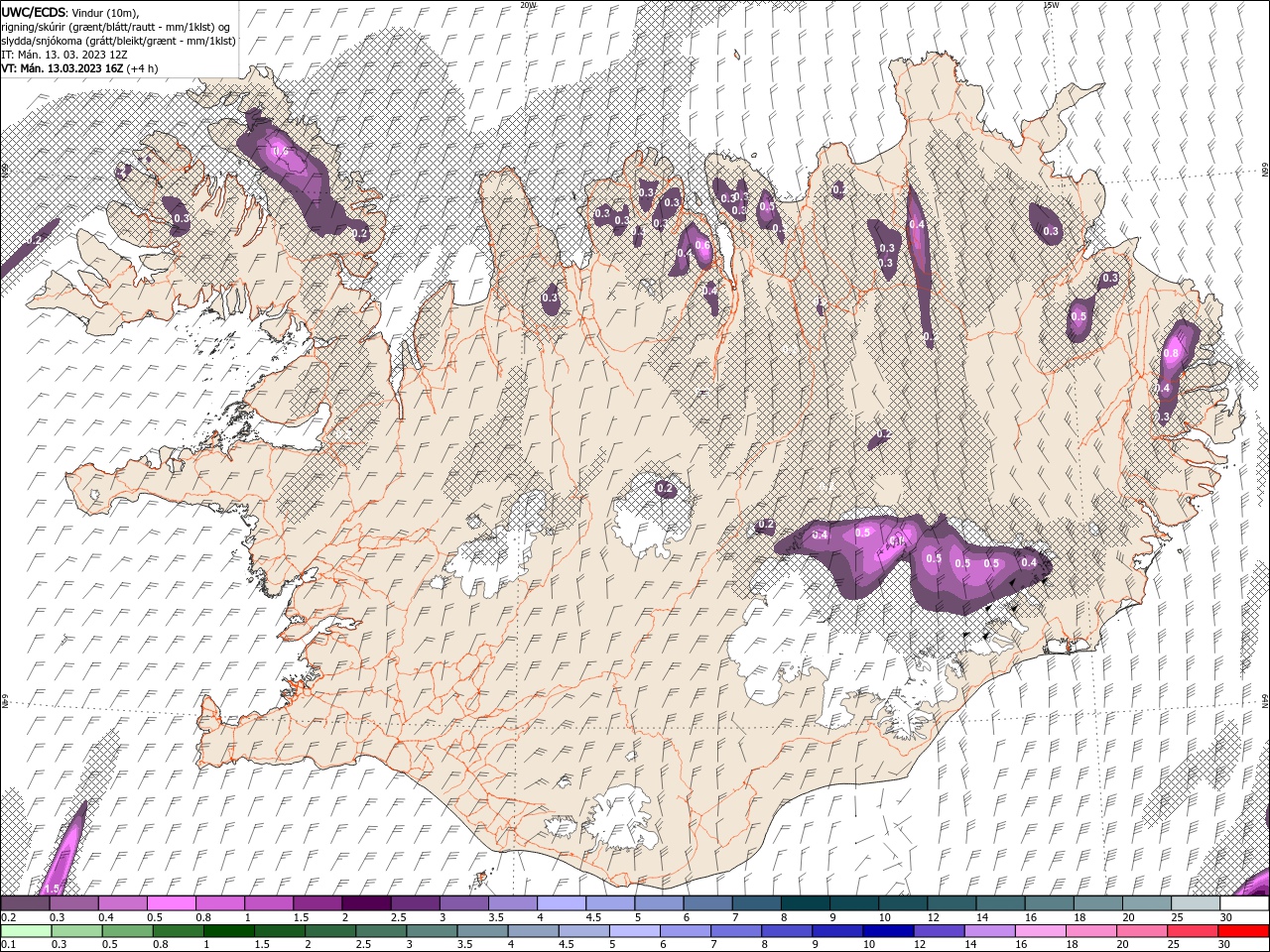This screenshot has height=952, width=1270.
Task: Click the deep navy 10–12 rain legend swatch
Action: point(887,931)
